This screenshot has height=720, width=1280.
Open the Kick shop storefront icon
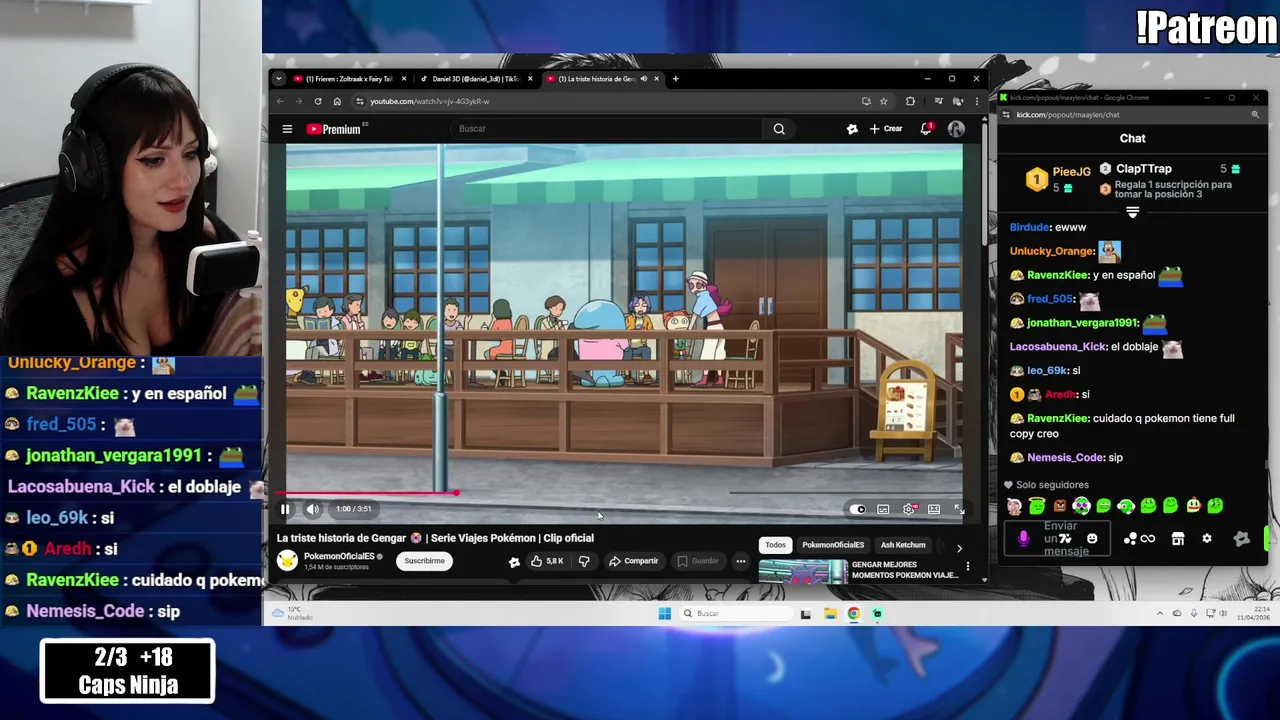1178,539
